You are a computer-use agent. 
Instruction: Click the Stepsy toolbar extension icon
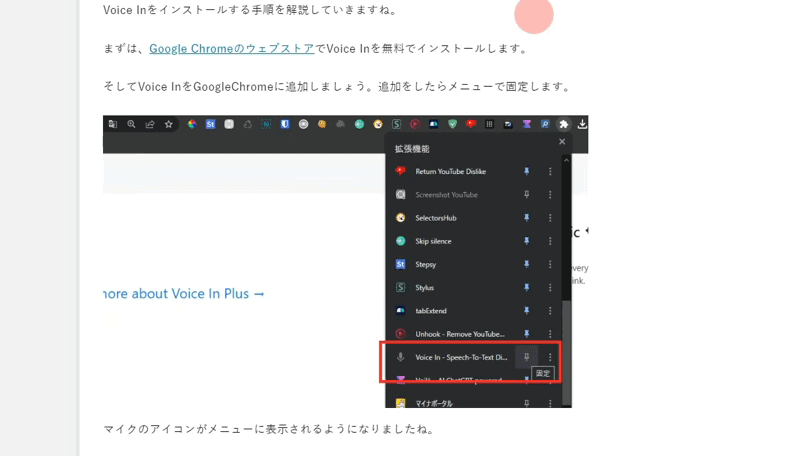pos(210,124)
